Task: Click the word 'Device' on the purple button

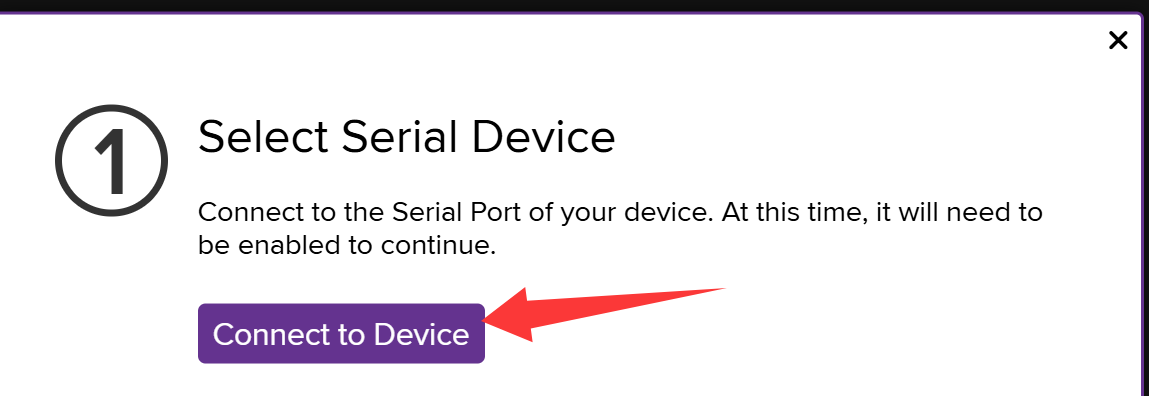Action: point(421,334)
